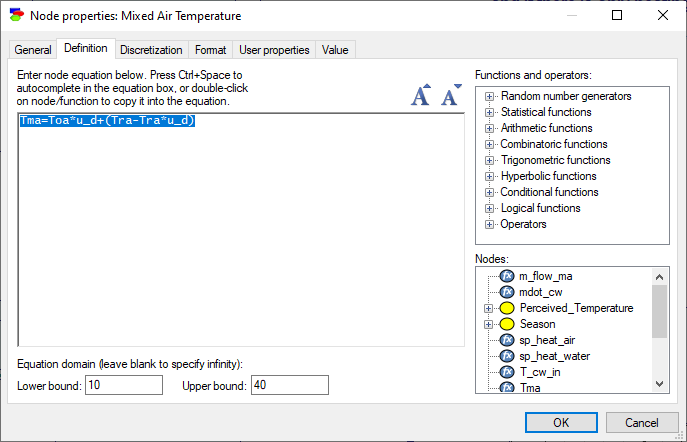Click the Season yellow node icon

(x=507, y=324)
